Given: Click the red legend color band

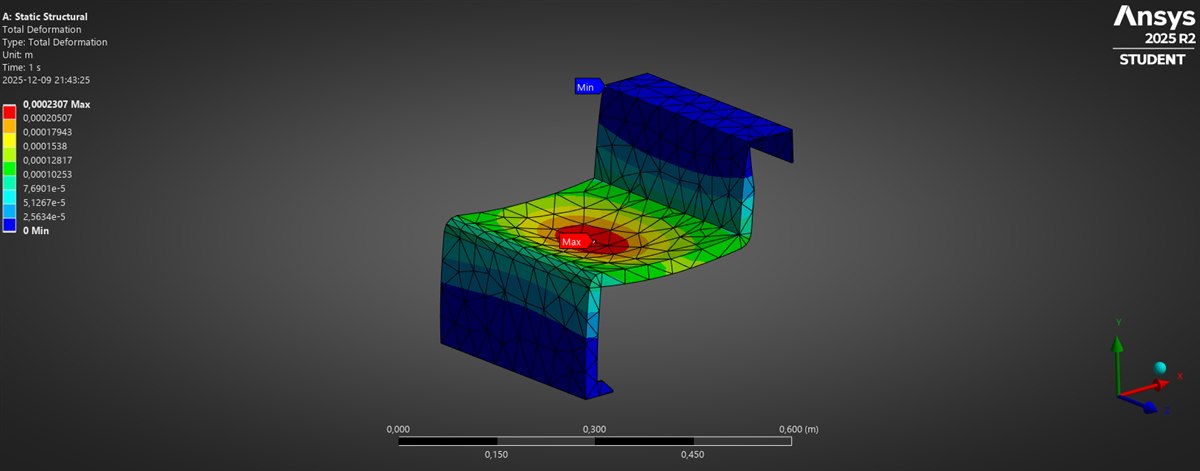Looking at the screenshot, I should pyautogui.click(x=9, y=110).
